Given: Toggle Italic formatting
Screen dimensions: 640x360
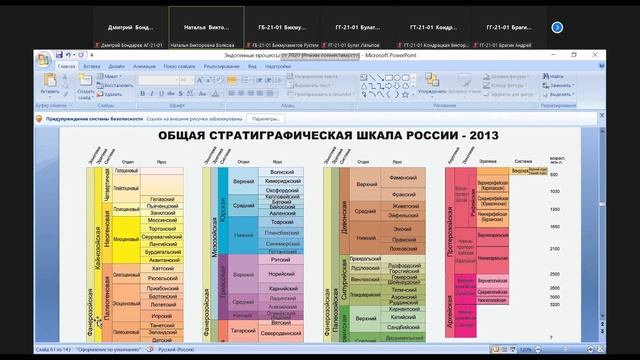Looking at the screenshot, I should click(x=152, y=94).
